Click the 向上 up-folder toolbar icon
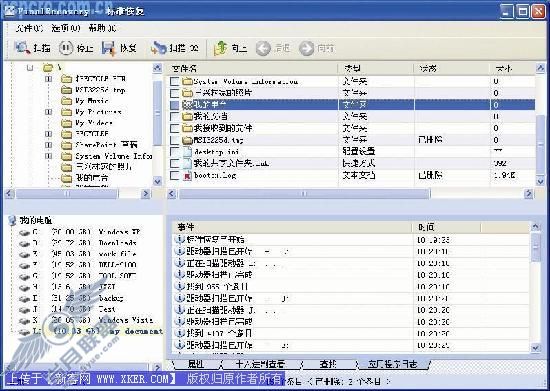 coord(221,48)
